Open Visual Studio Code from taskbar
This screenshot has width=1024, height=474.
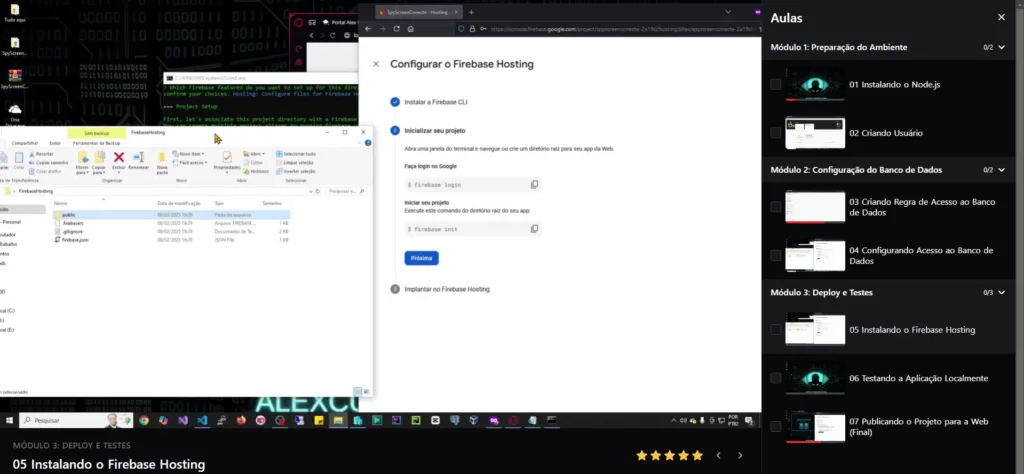point(202,420)
